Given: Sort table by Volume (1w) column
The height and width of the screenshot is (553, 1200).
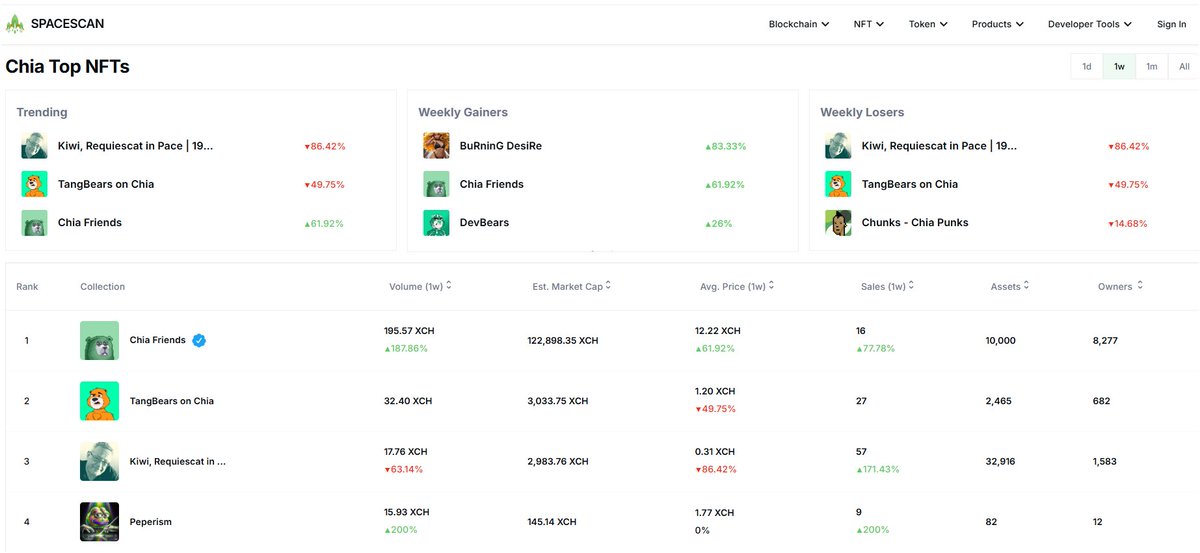Looking at the screenshot, I should pos(421,286).
